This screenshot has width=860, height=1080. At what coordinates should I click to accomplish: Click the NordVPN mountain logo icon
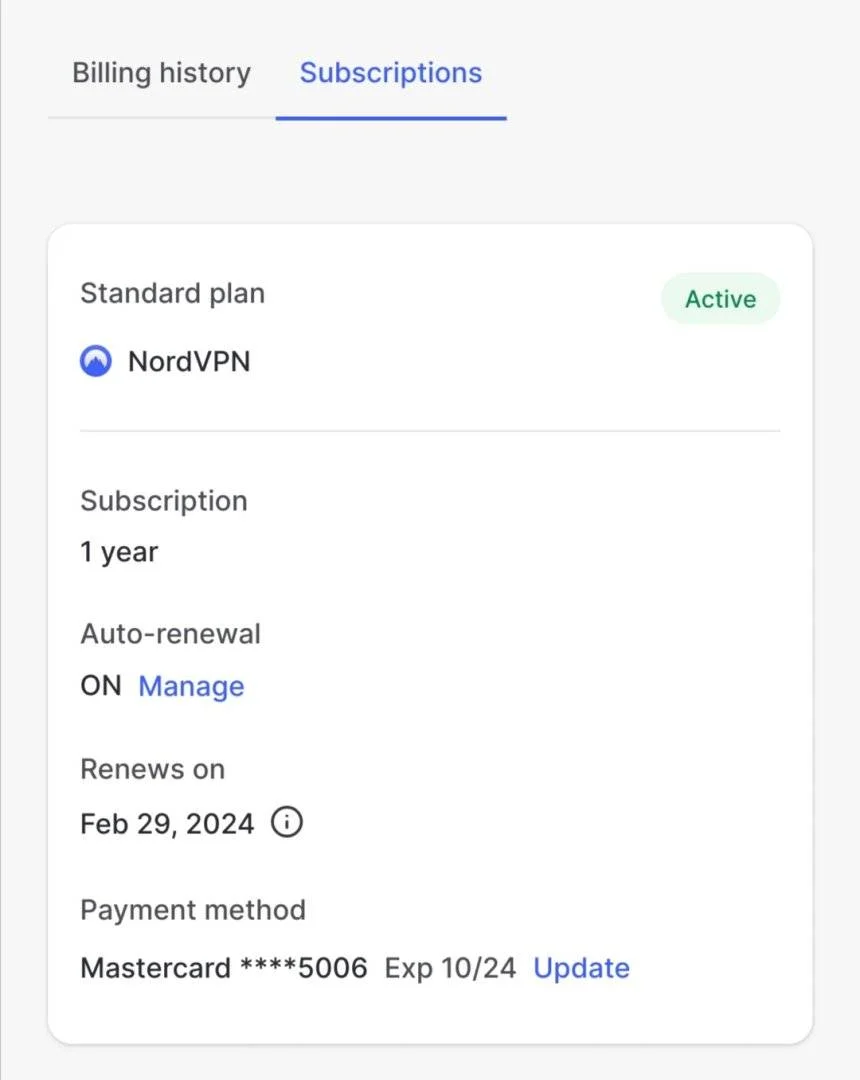click(x=96, y=361)
